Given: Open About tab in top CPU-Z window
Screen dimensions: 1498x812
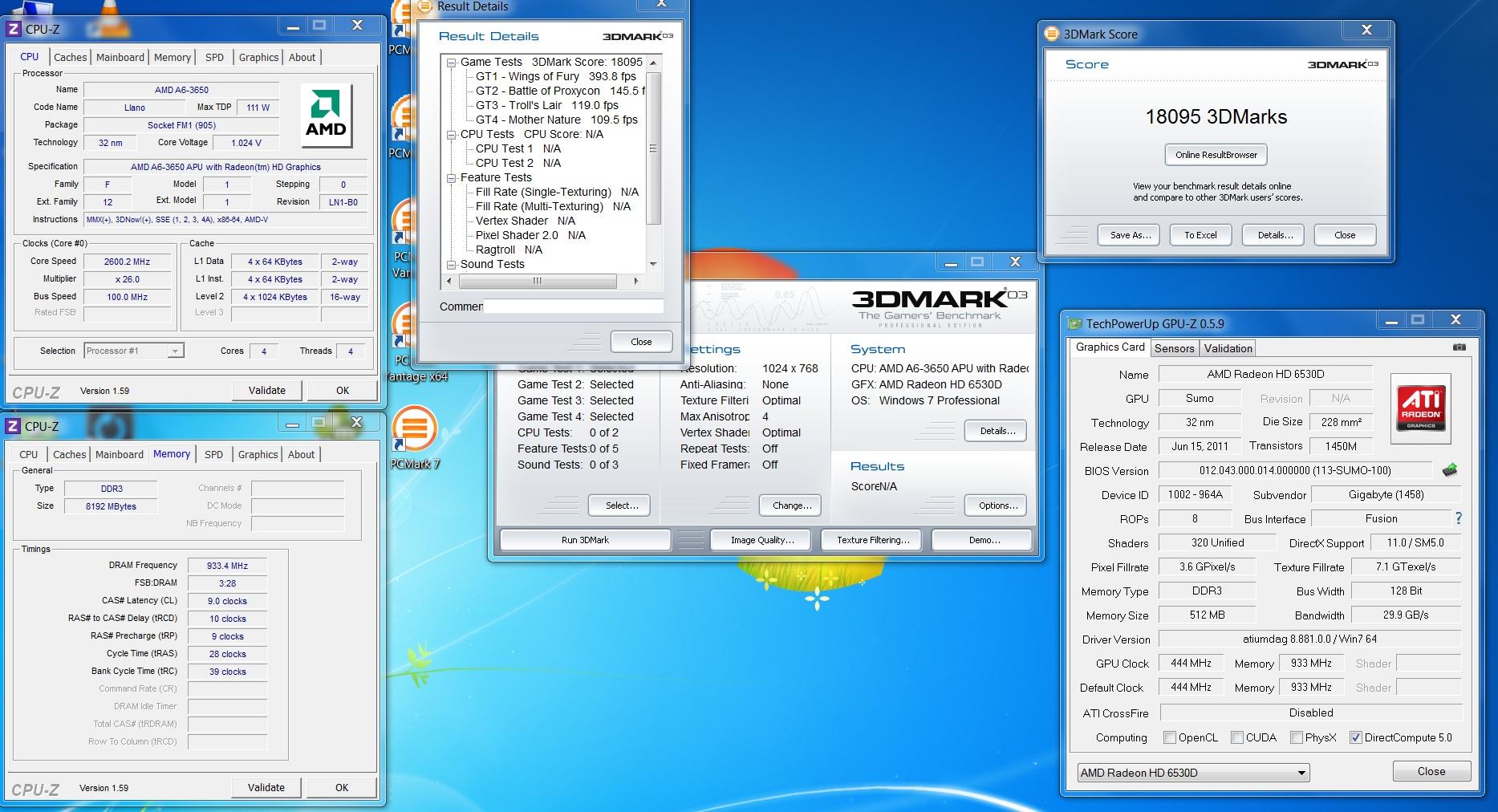Looking at the screenshot, I should click(302, 58).
